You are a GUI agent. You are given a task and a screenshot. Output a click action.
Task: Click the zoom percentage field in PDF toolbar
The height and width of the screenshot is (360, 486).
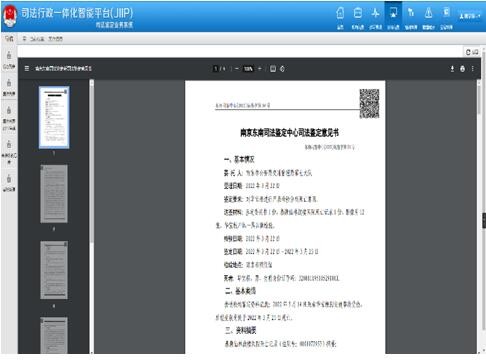click(x=248, y=69)
